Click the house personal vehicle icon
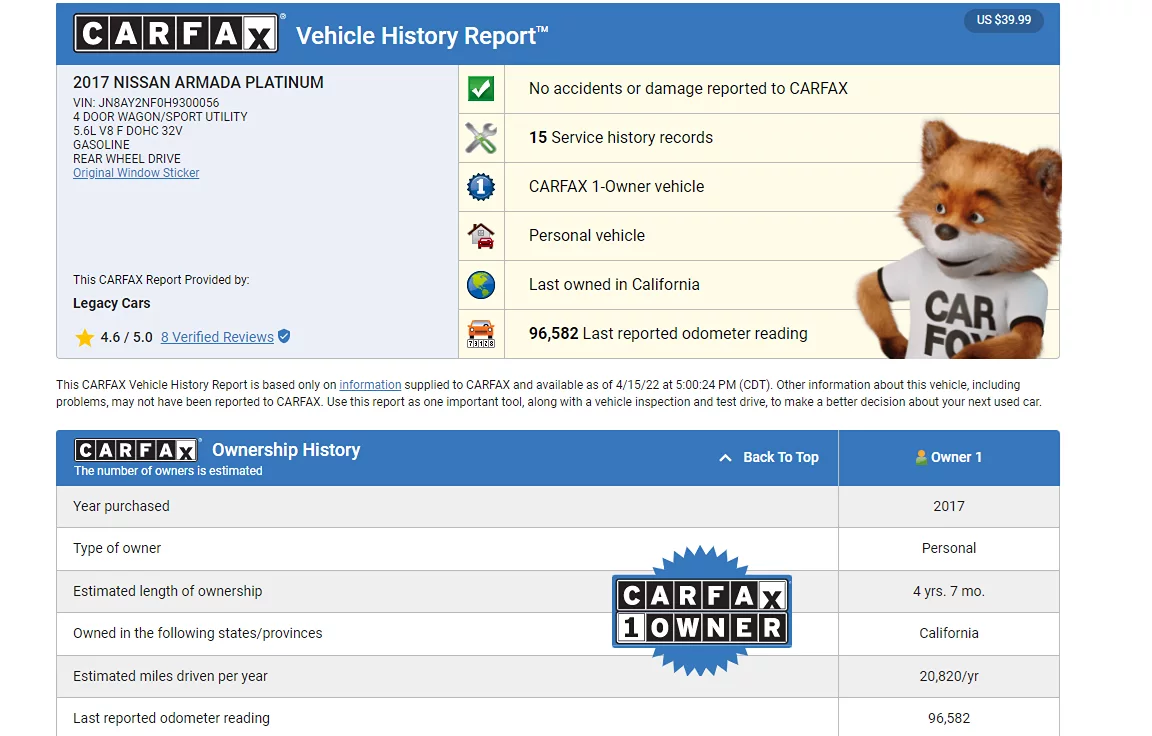Screen dimensions: 1152x736 pyautogui.click(x=481, y=236)
